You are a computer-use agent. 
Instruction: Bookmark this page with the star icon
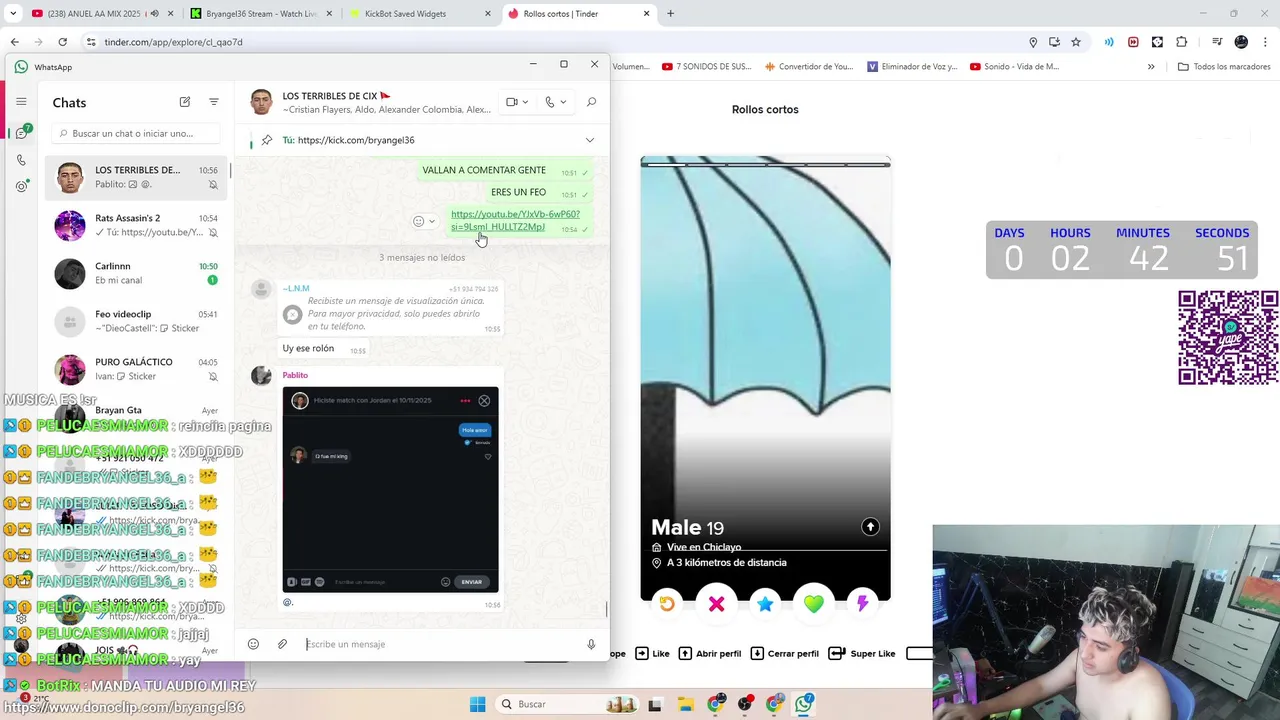(x=1076, y=42)
